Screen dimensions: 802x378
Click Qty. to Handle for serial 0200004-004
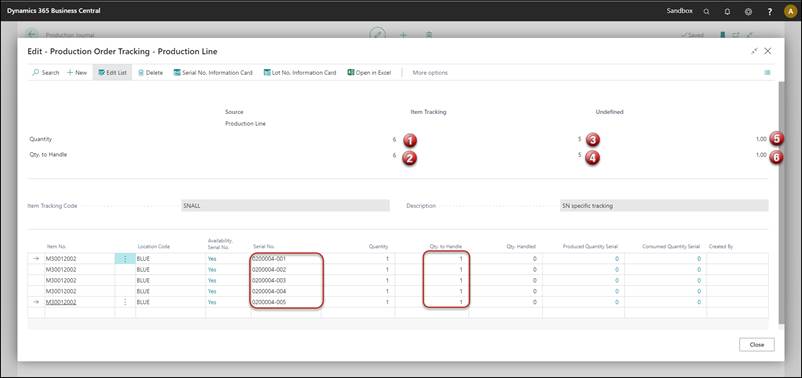[432, 291]
